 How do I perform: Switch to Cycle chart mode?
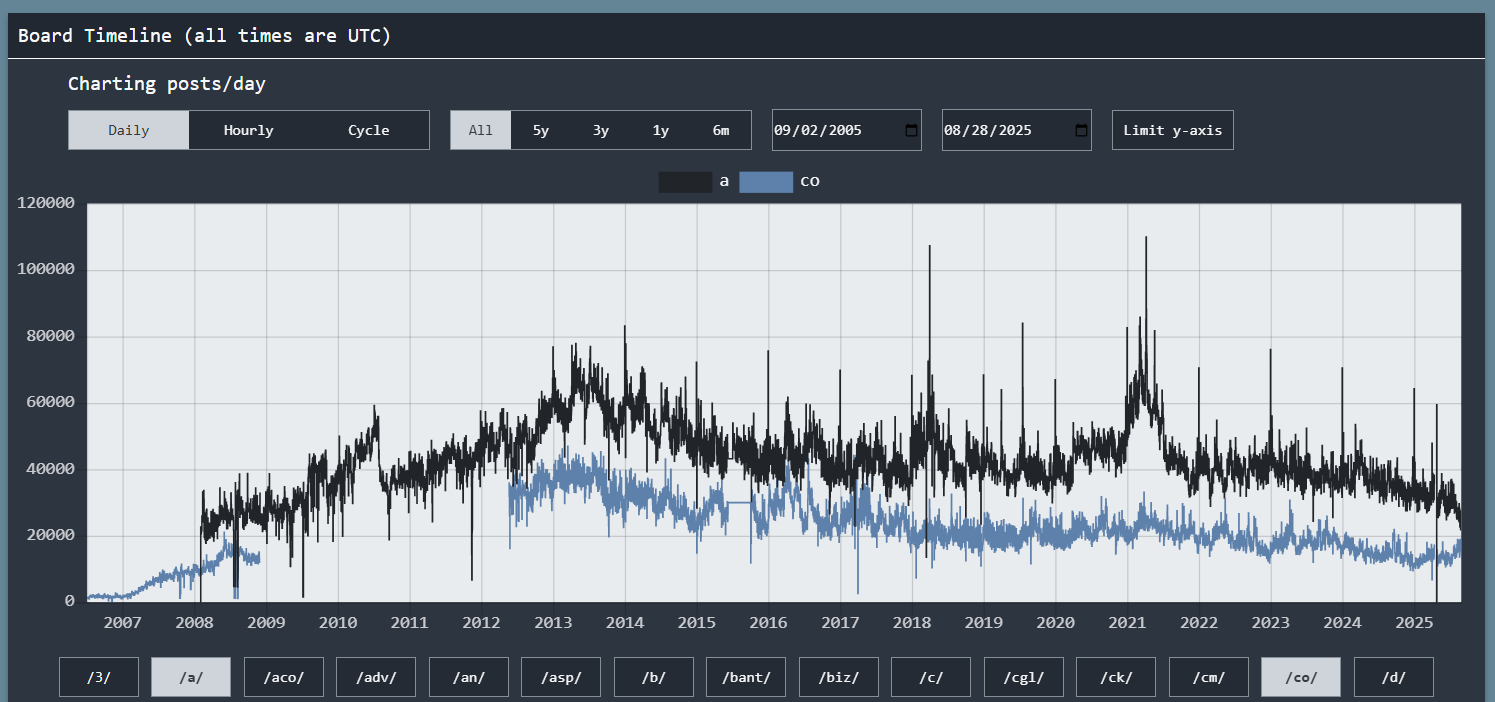[368, 130]
